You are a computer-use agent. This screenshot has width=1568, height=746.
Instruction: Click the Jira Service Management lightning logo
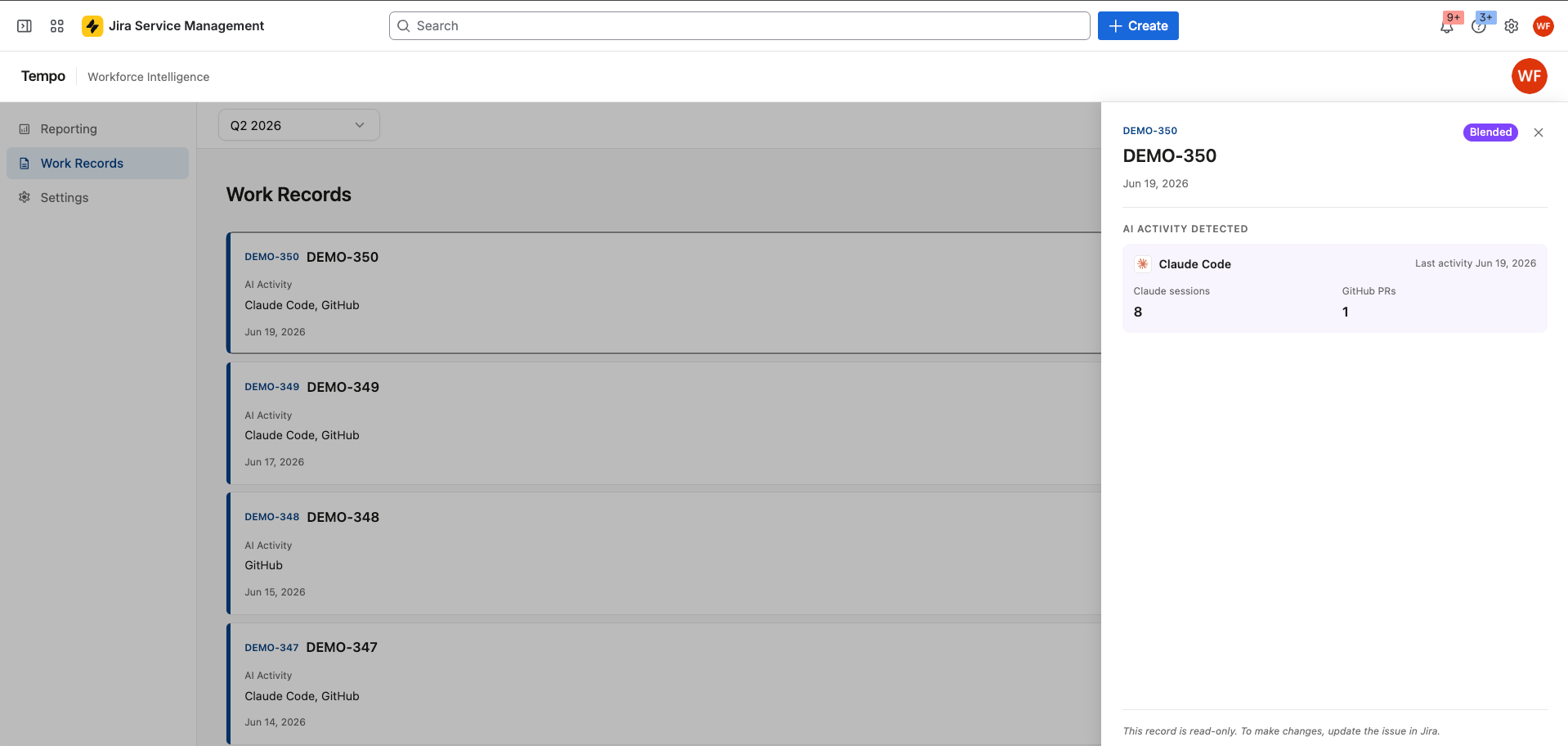click(92, 26)
